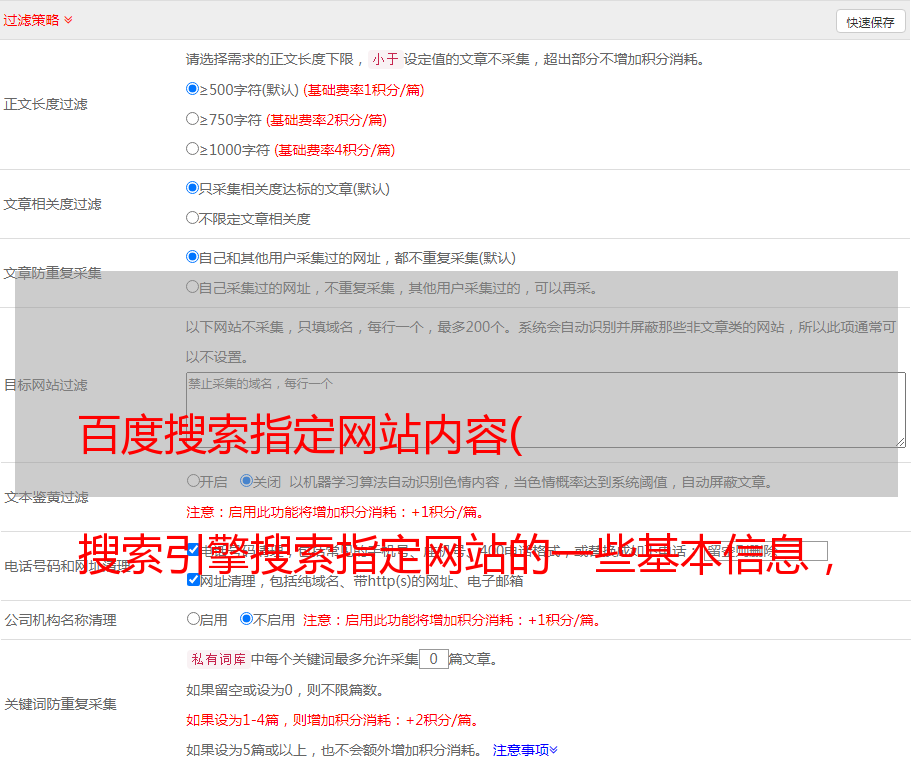
Task: Select 自己和其他用户采集过的网址 radio option
Action: coord(192,257)
